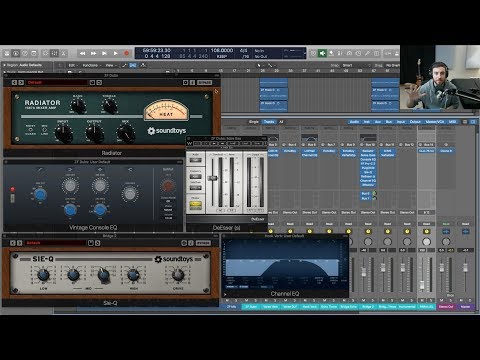Click the Bridge 2 volume fader
Viewport: 480px width, 360px height.
tap(364, 271)
